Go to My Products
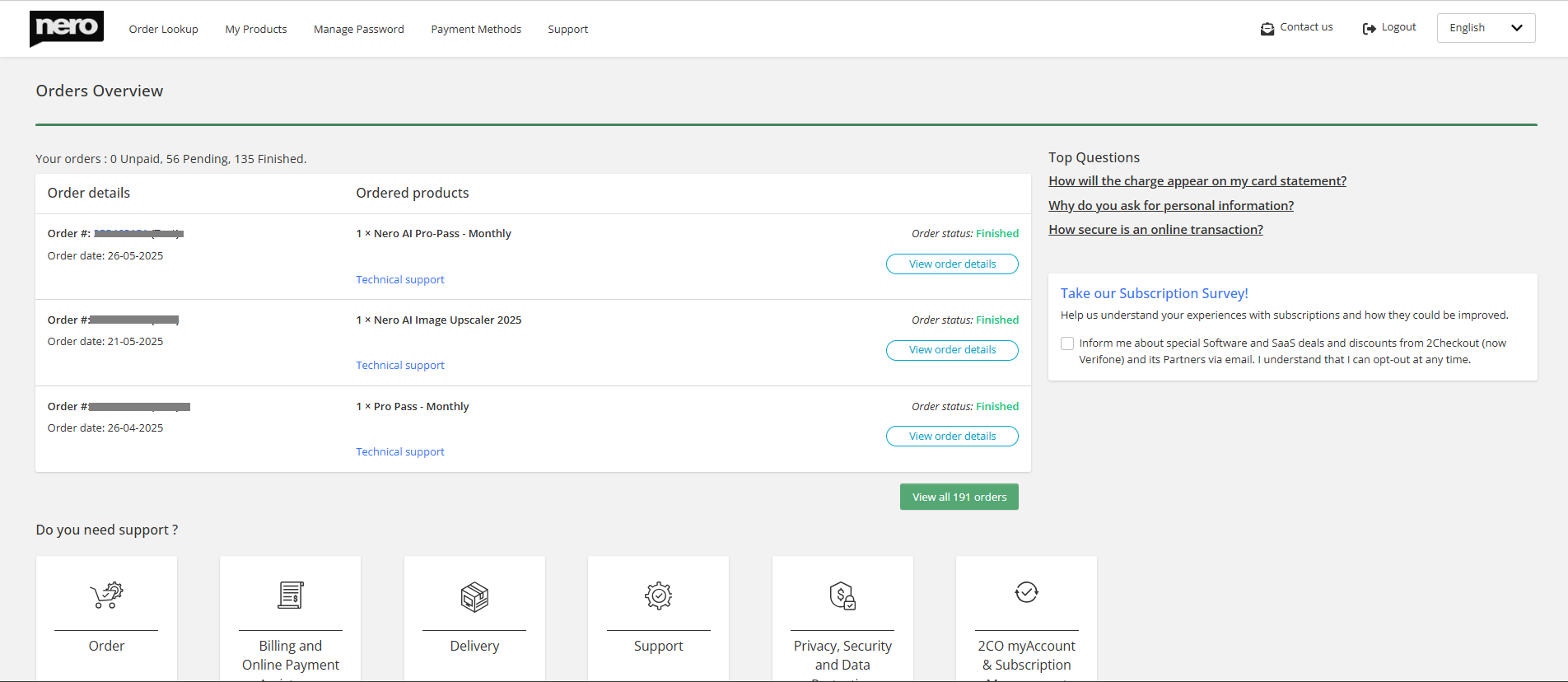1568x682 pixels. [x=256, y=29]
